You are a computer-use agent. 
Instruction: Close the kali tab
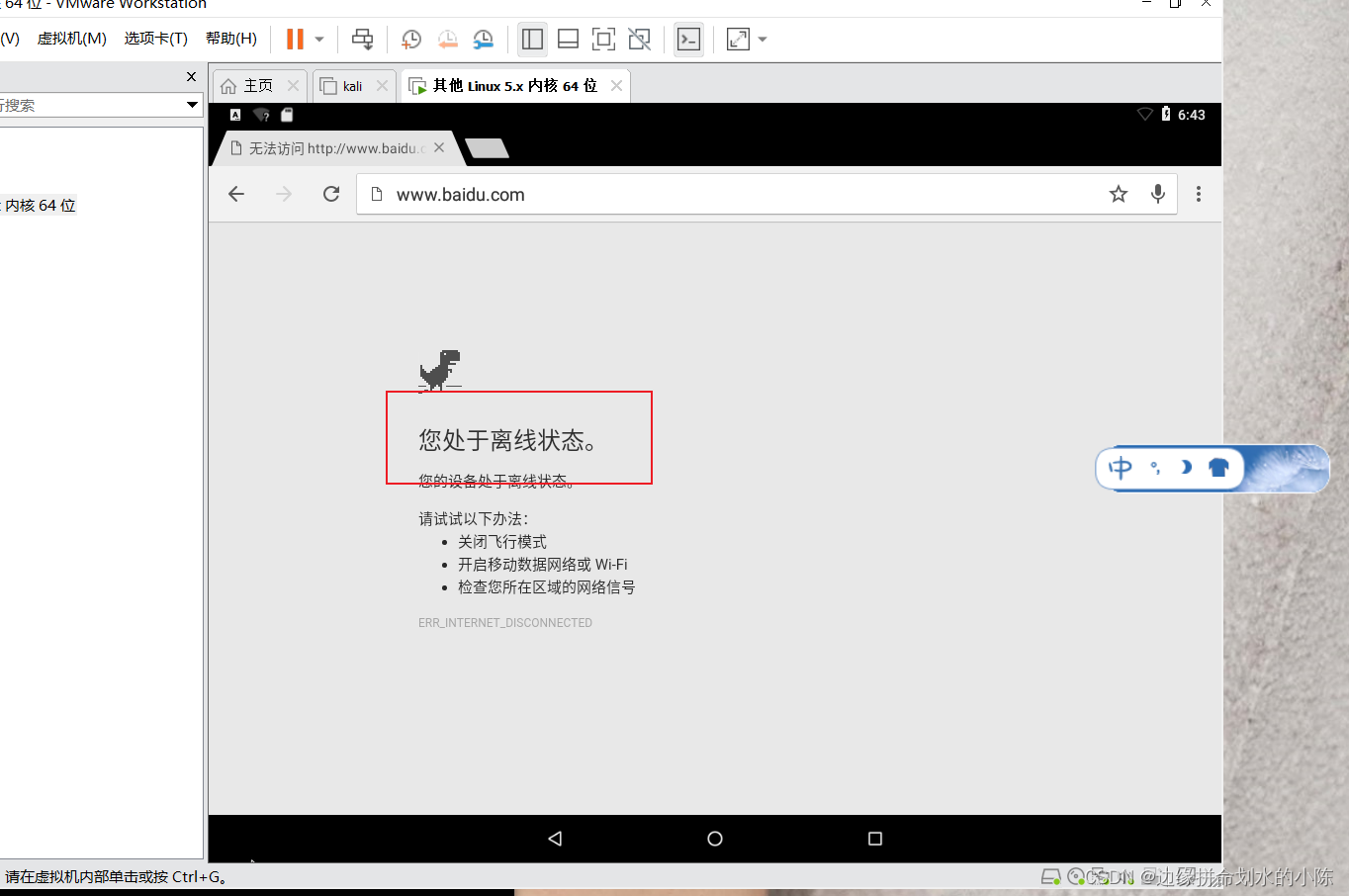[382, 86]
